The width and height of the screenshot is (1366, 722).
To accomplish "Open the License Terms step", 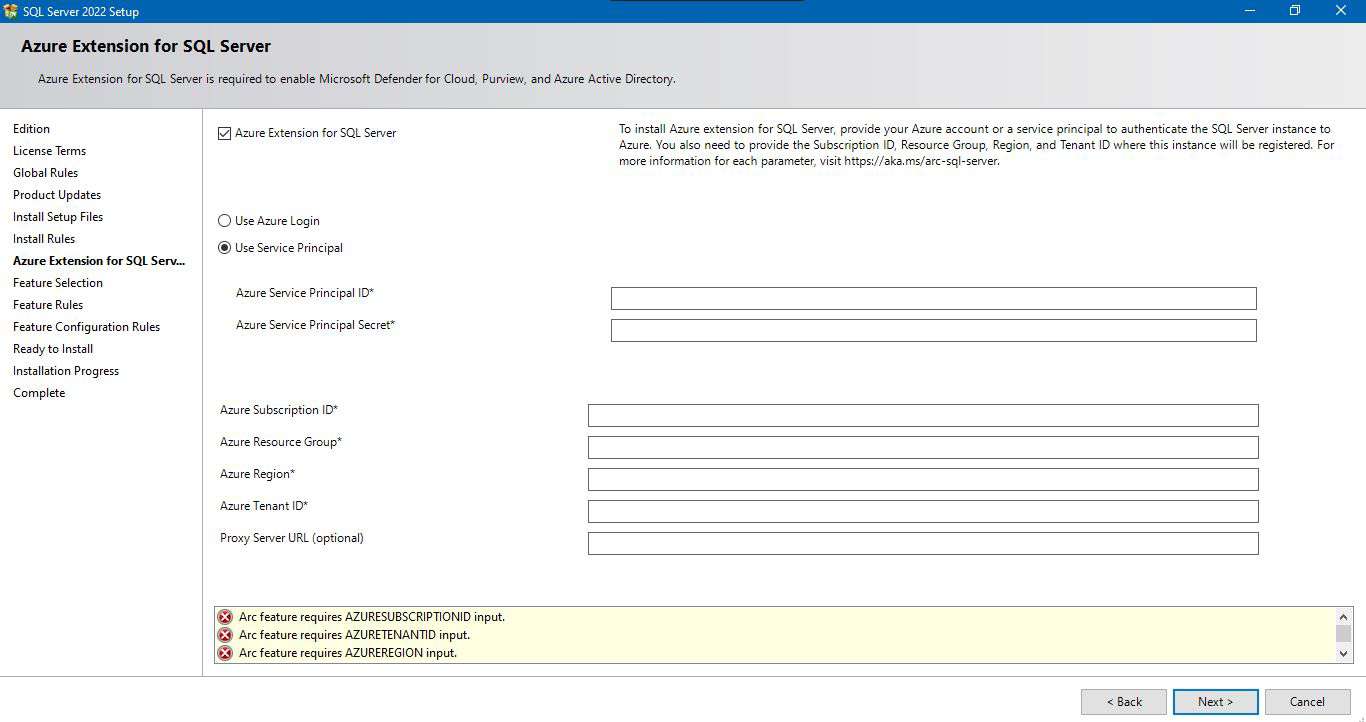I will pyautogui.click(x=49, y=151).
